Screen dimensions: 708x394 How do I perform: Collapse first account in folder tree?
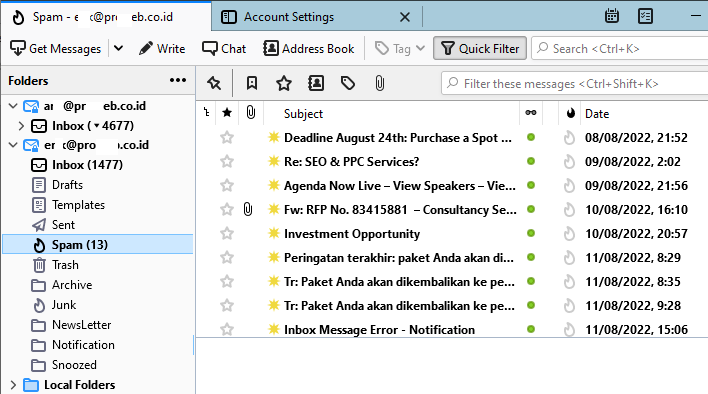[13, 106]
